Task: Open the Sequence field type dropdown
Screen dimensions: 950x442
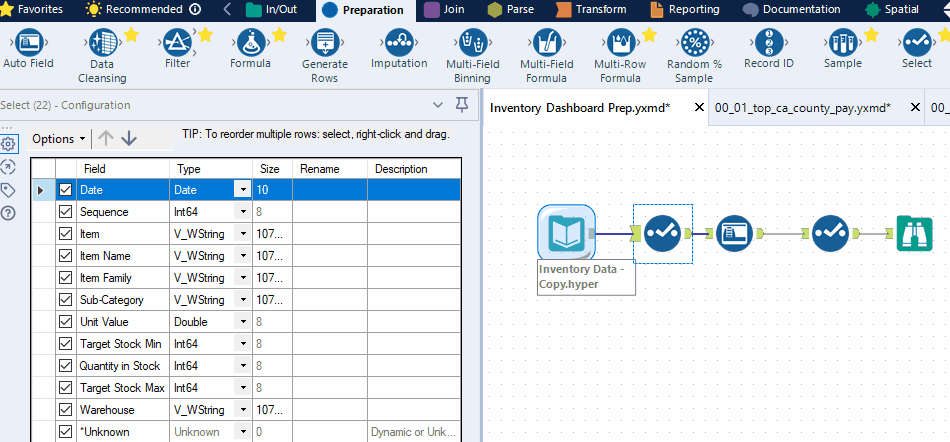Action: tap(243, 212)
